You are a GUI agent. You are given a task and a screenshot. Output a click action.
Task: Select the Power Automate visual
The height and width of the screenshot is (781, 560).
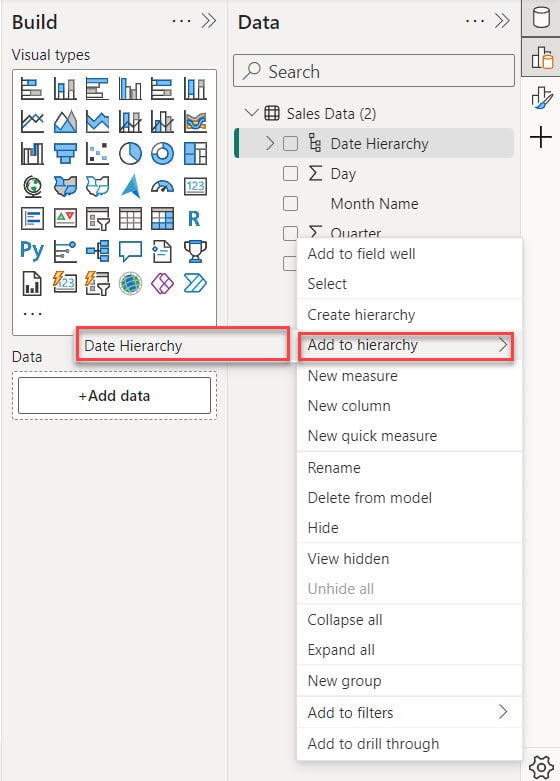click(x=195, y=283)
